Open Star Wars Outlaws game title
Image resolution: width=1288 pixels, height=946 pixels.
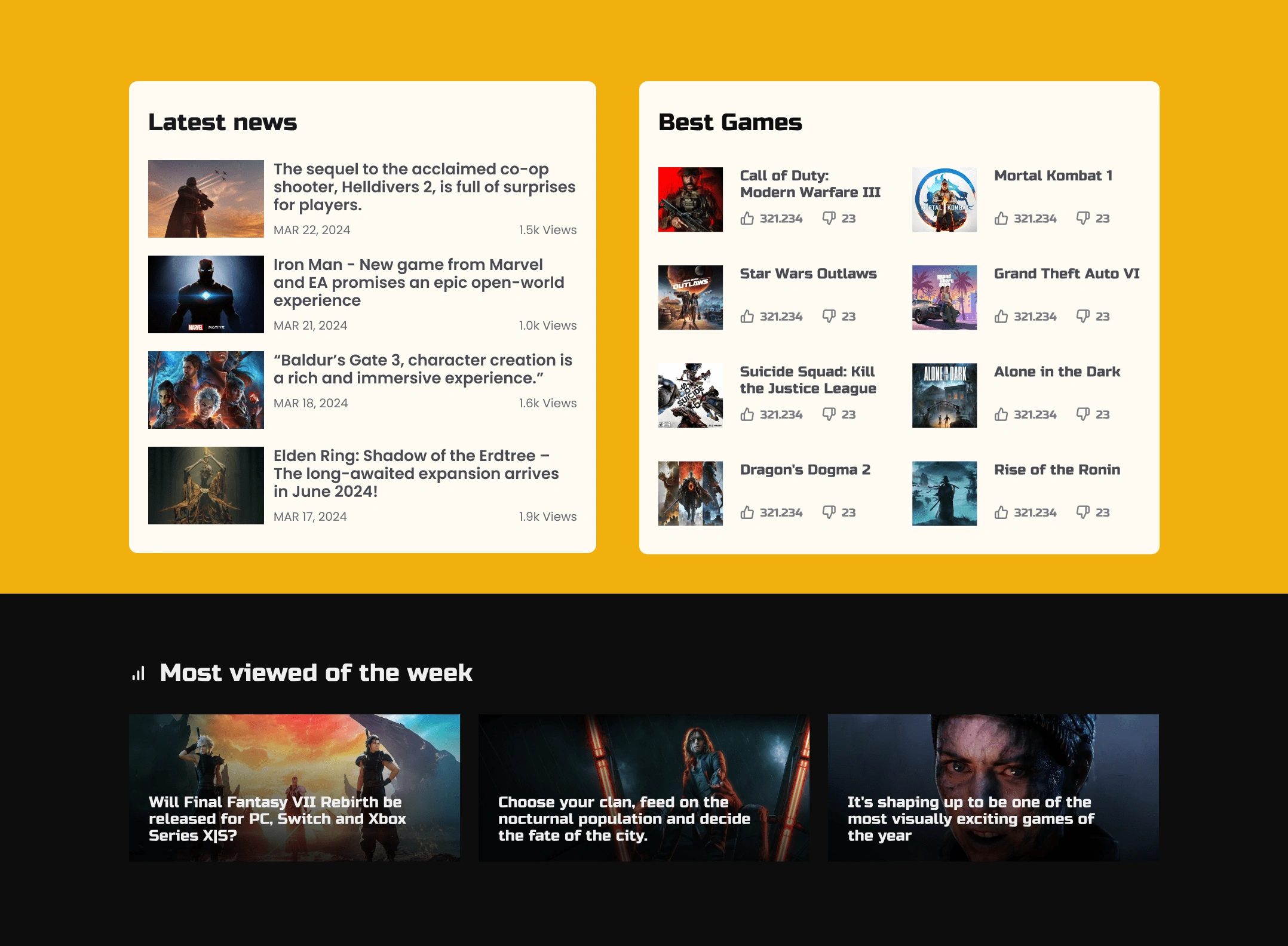coord(808,274)
